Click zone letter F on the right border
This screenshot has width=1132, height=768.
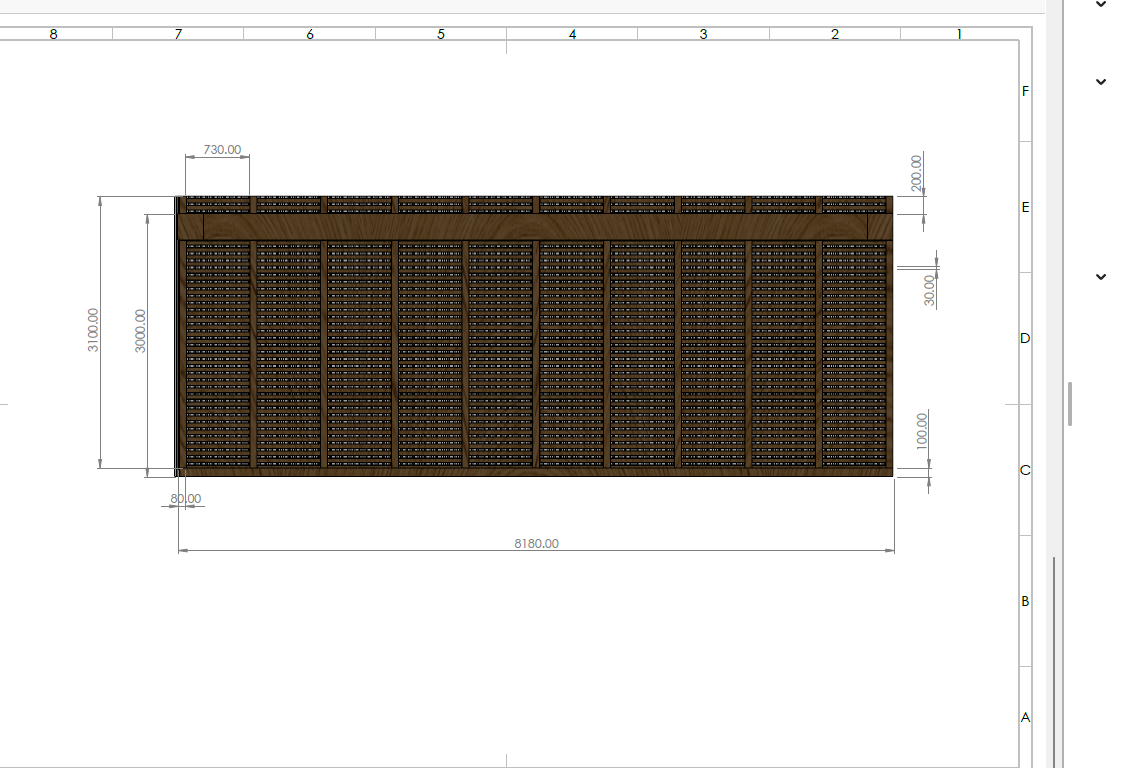(1025, 91)
